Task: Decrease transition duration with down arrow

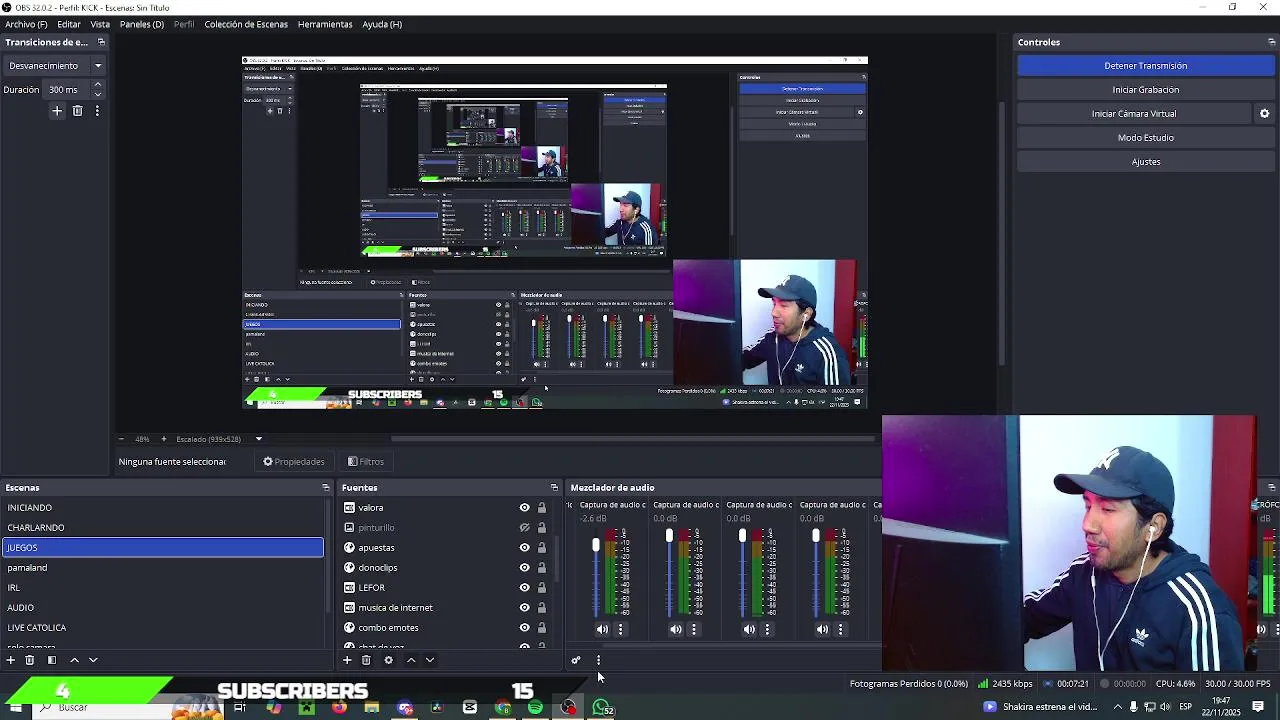Action: [97, 94]
